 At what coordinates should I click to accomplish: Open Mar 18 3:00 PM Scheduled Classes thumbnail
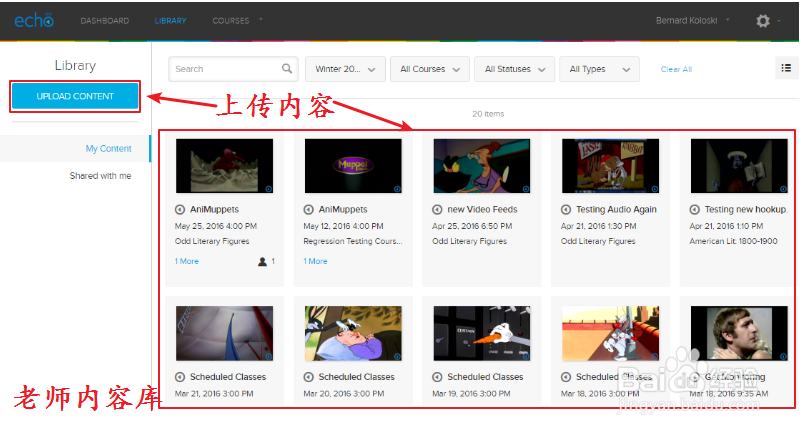610,333
